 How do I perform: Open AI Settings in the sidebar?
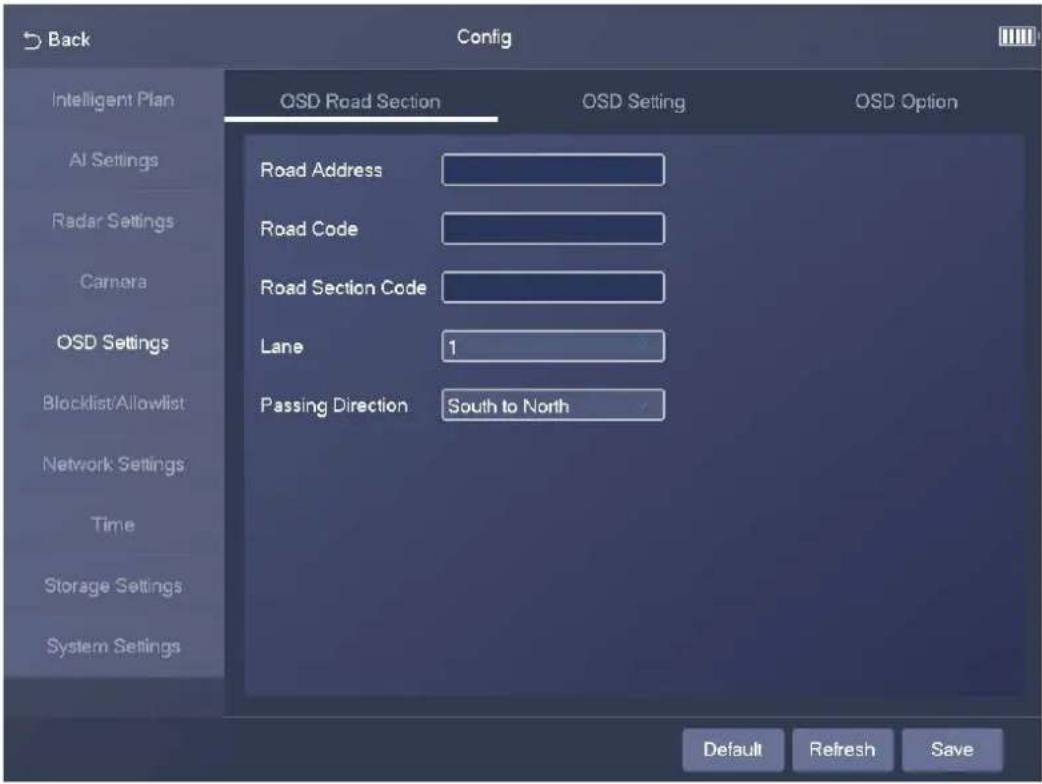(113, 160)
